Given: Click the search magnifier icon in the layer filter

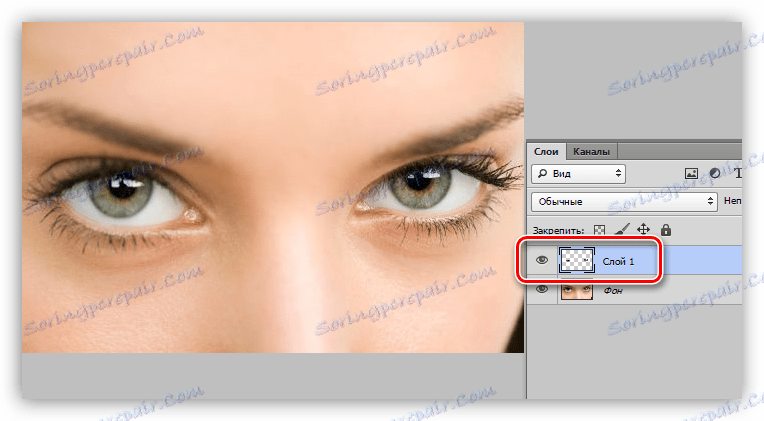Looking at the screenshot, I should [542, 173].
